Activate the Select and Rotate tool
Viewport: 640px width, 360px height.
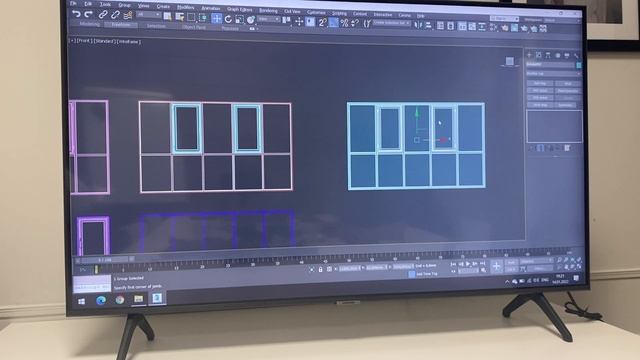pyautogui.click(x=228, y=18)
